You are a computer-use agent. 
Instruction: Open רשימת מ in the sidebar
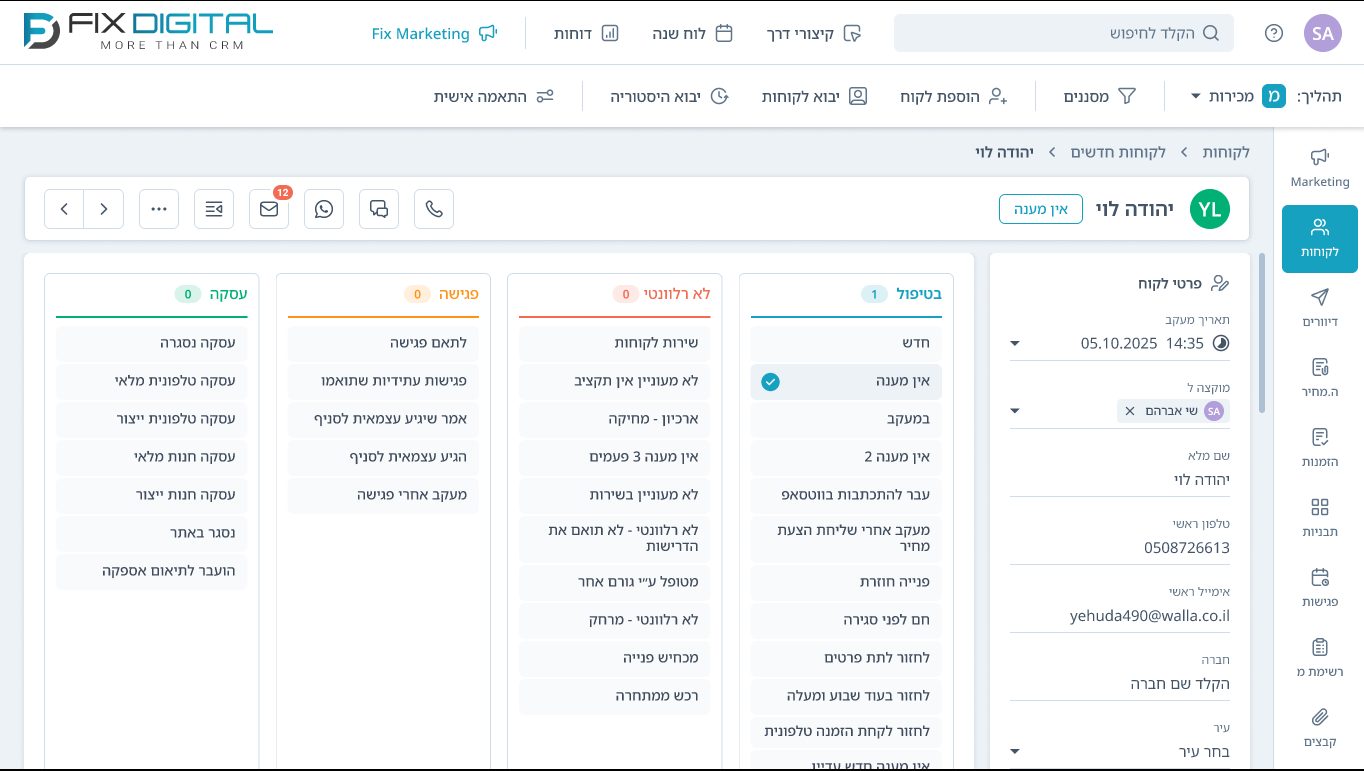[x=1320, y=658]
